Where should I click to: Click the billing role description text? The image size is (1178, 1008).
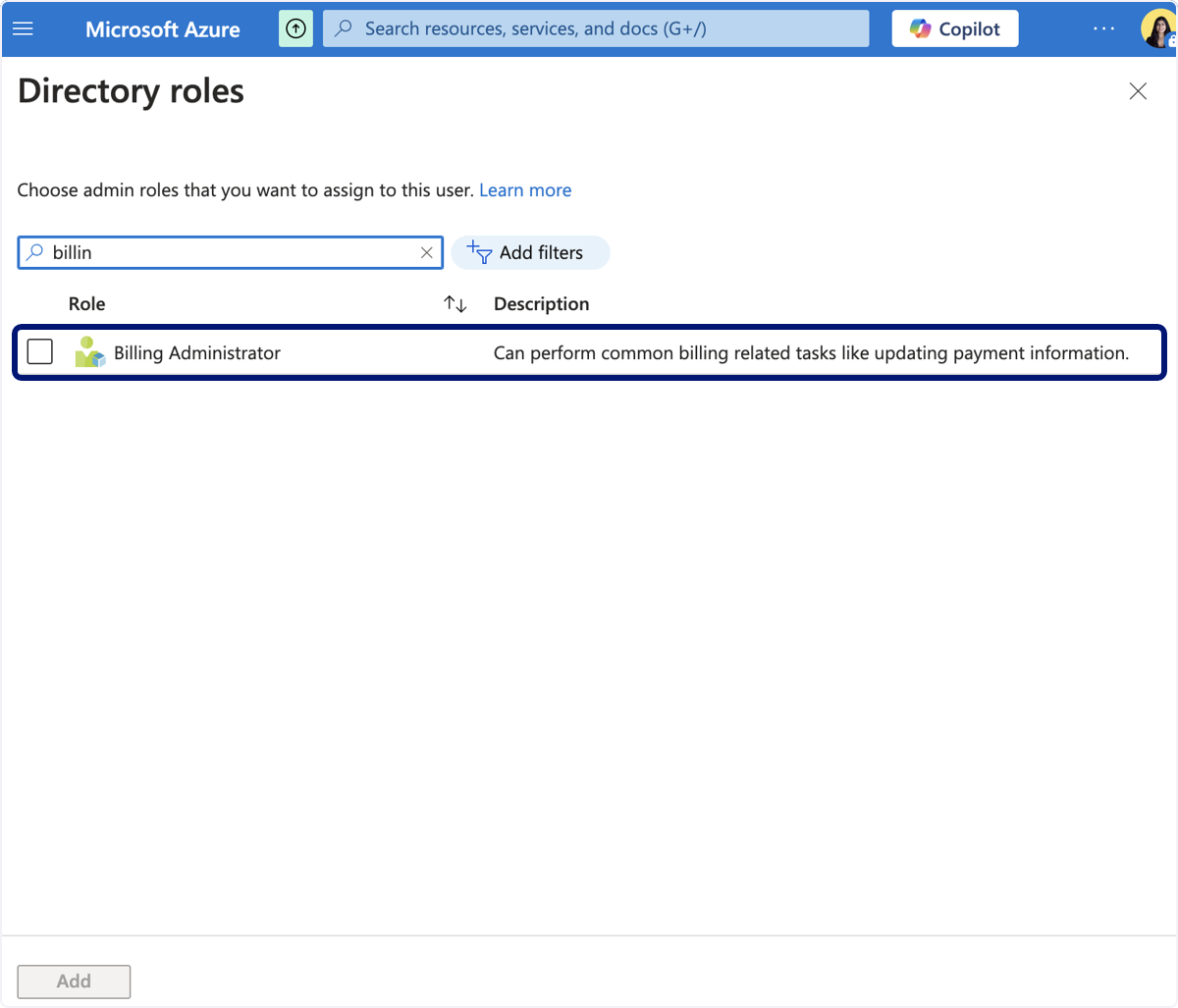811,353
